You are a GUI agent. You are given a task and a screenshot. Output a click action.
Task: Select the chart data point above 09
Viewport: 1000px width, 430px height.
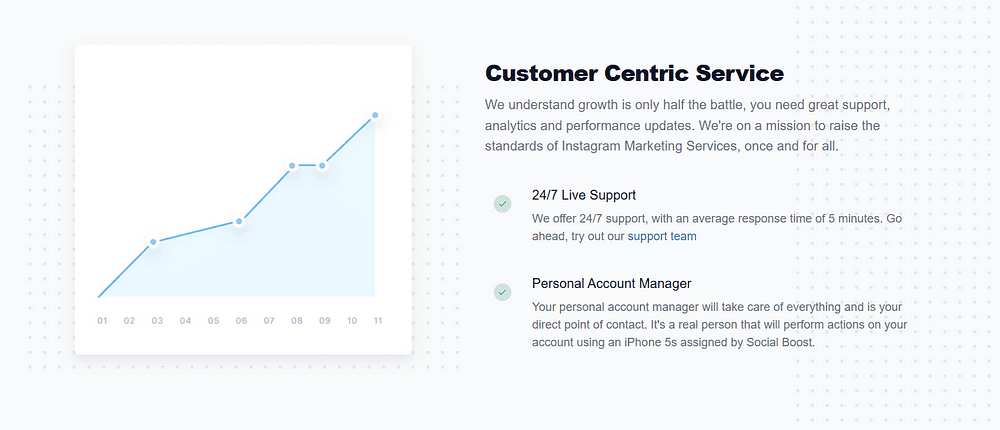pos(322,166)
